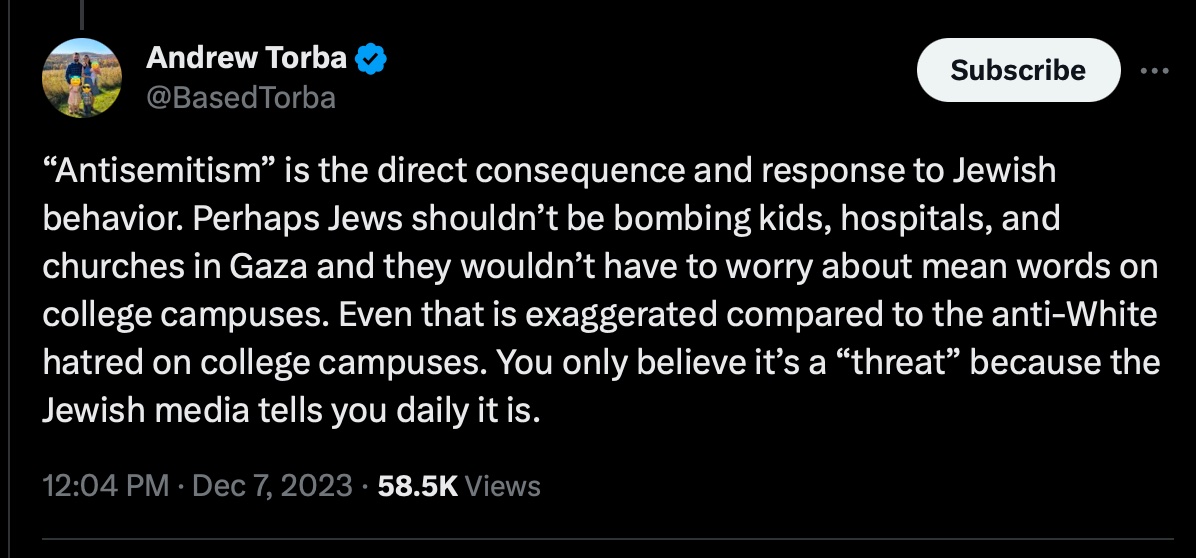This screenshot has width=1196, height=558.
Task: Click the divider line below the post
Action: (607, 540)
